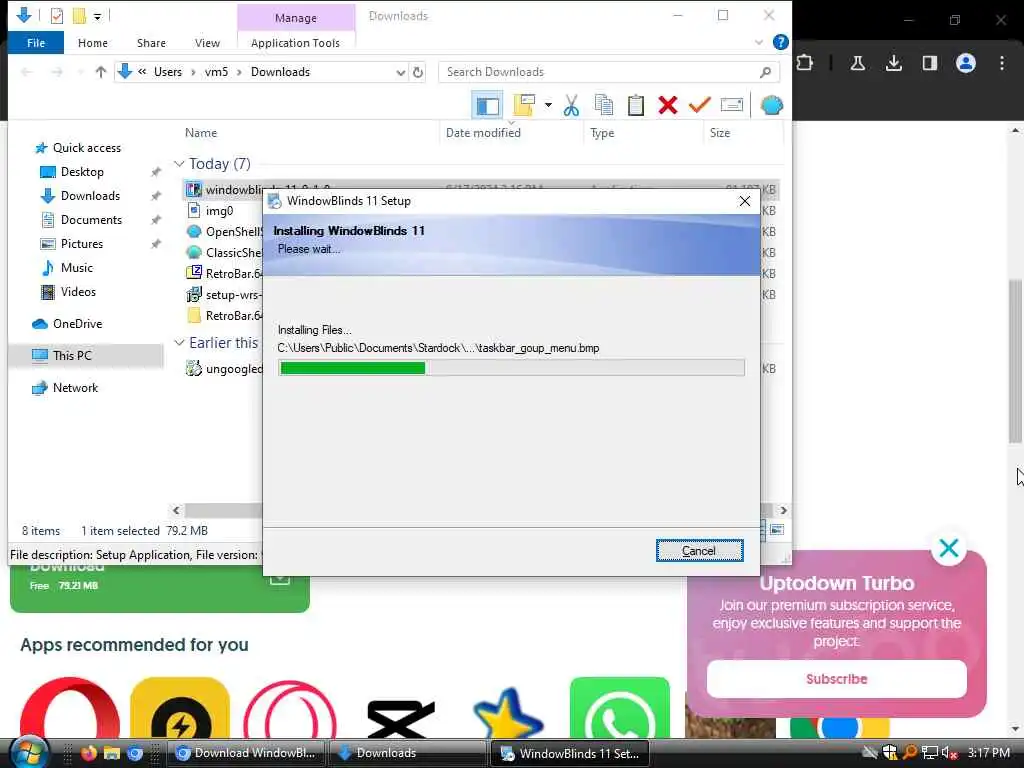Sort by the Date modified column
The image size is (1024, 768).
coord(483,133)
